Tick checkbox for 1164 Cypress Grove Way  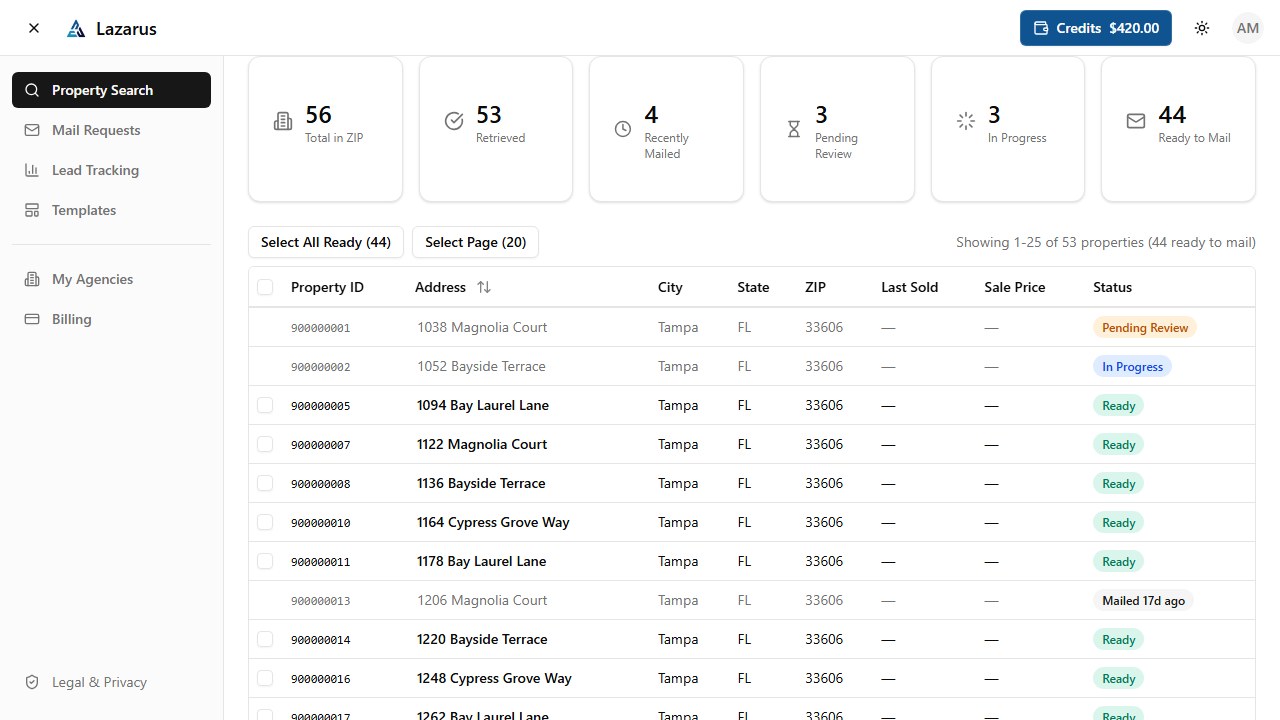(x=265, y=522)
